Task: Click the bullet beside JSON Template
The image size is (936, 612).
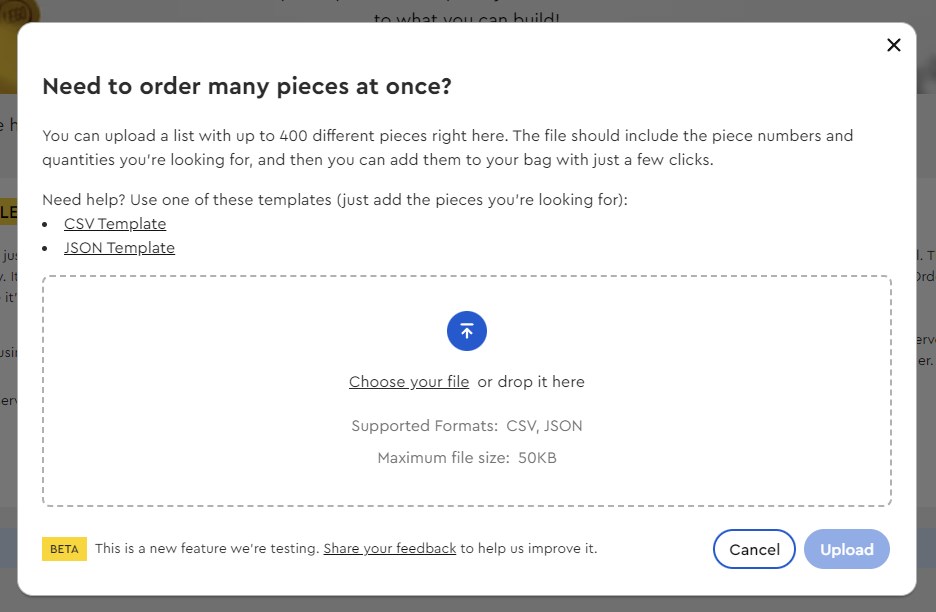Action: pos(46,249)
